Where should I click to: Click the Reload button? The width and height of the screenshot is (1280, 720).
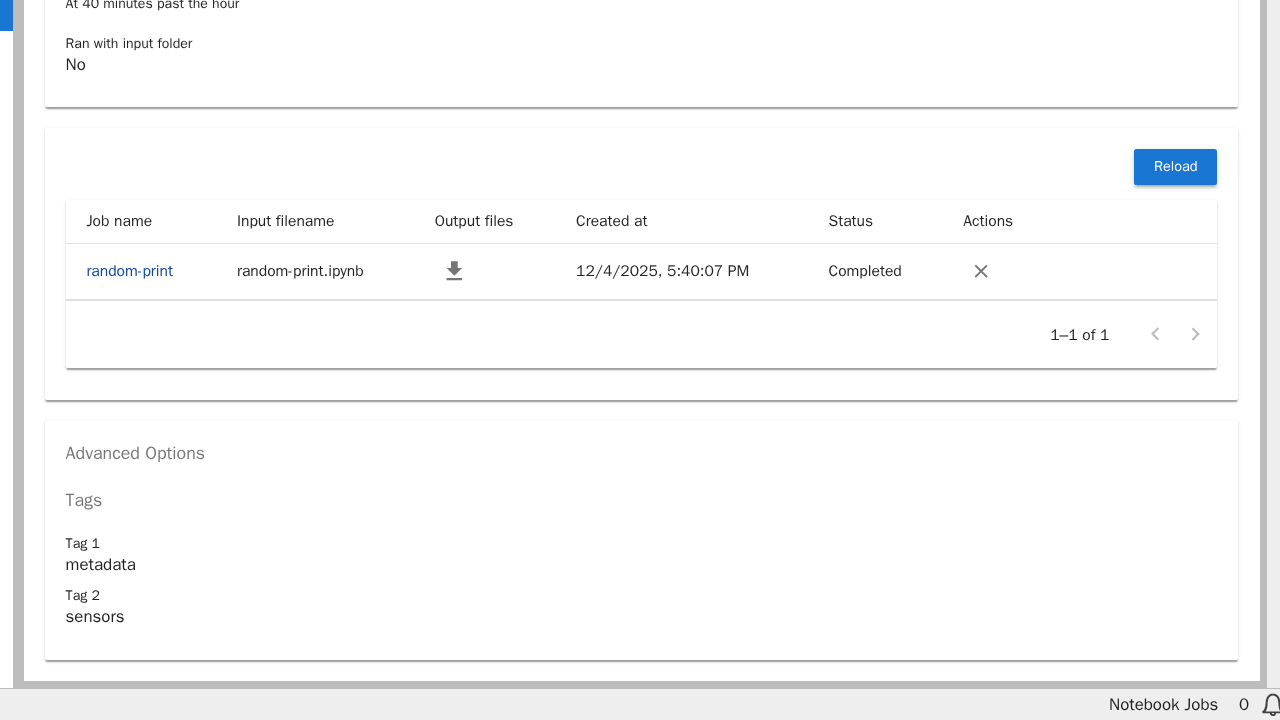(1175, 167)
